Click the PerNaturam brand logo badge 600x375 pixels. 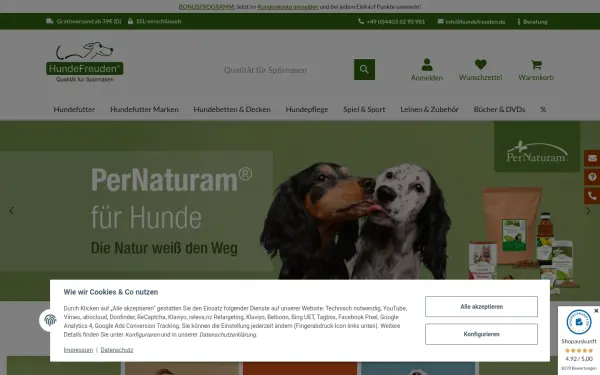pos(536,147)
